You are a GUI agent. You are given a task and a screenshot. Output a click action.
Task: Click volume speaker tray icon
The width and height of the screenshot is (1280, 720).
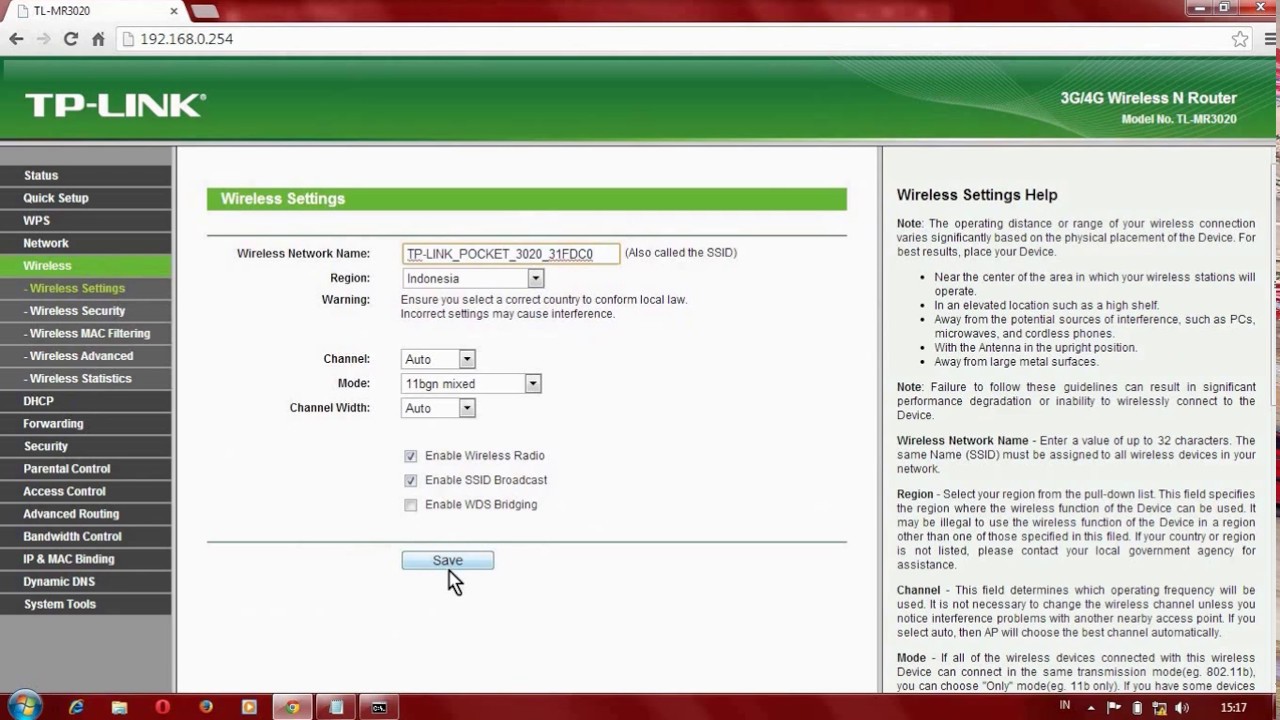[x=1182, y=707]
